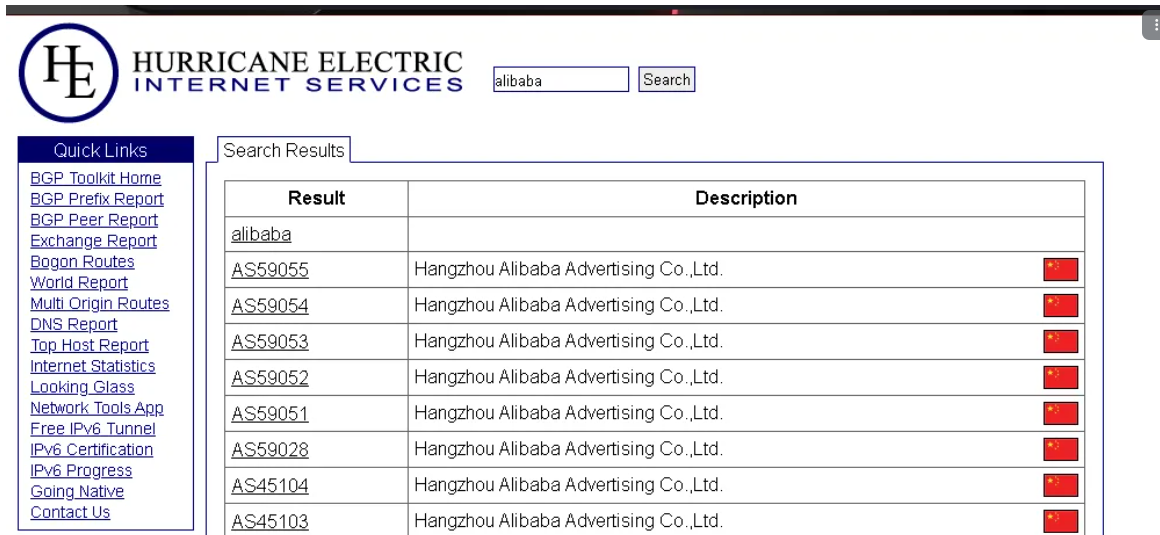1160x535 pixels.
Task: Select the Search Results tab
Action: click(284, 150)
